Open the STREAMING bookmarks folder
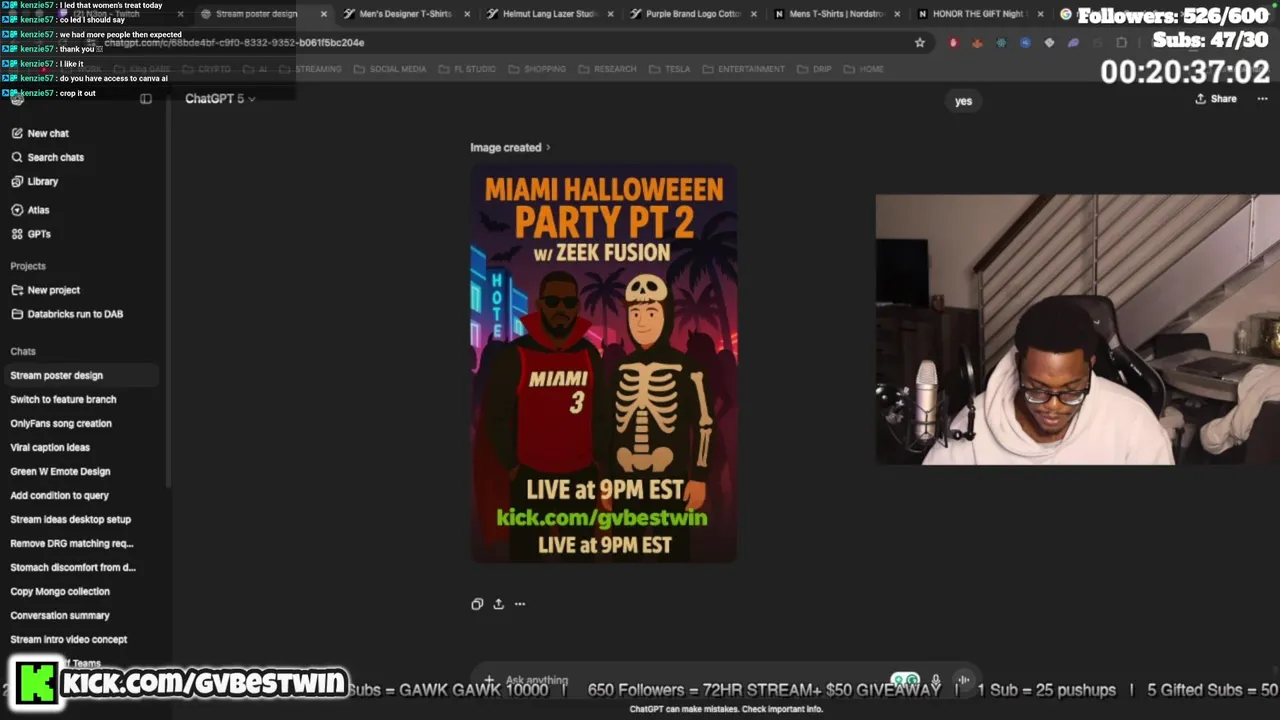 tap(311, 69)
